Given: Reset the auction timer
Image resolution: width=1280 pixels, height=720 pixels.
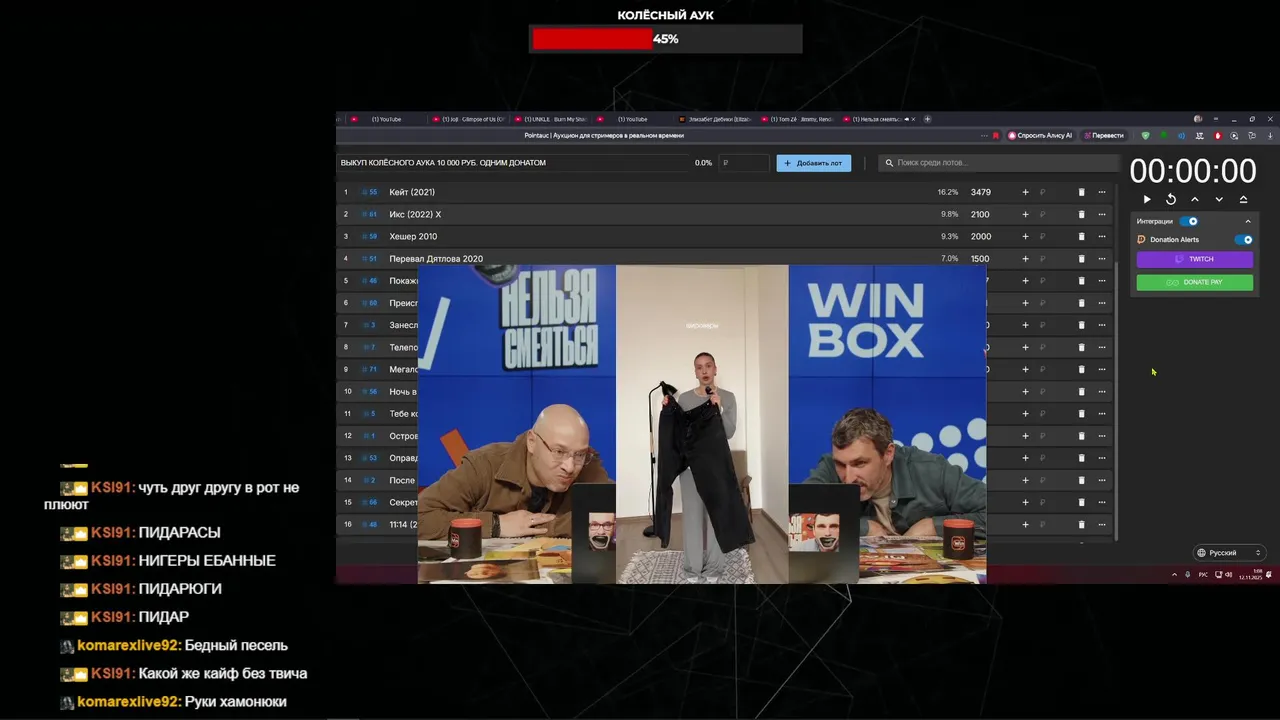Looking at the screenshot, I should (1171, 199).
